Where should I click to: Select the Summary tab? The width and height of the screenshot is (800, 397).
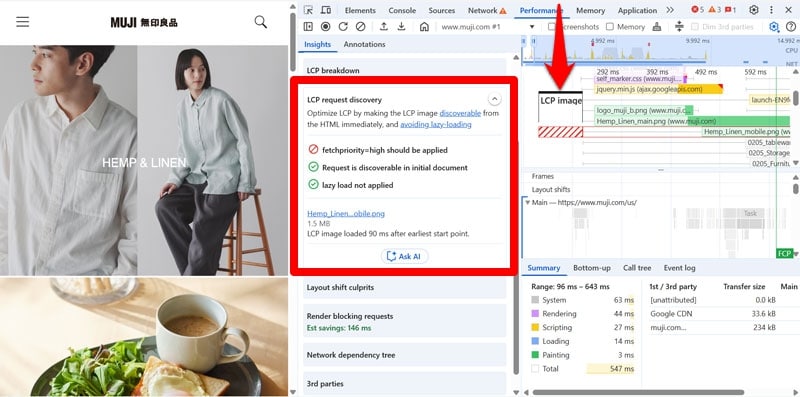(543, 268)
